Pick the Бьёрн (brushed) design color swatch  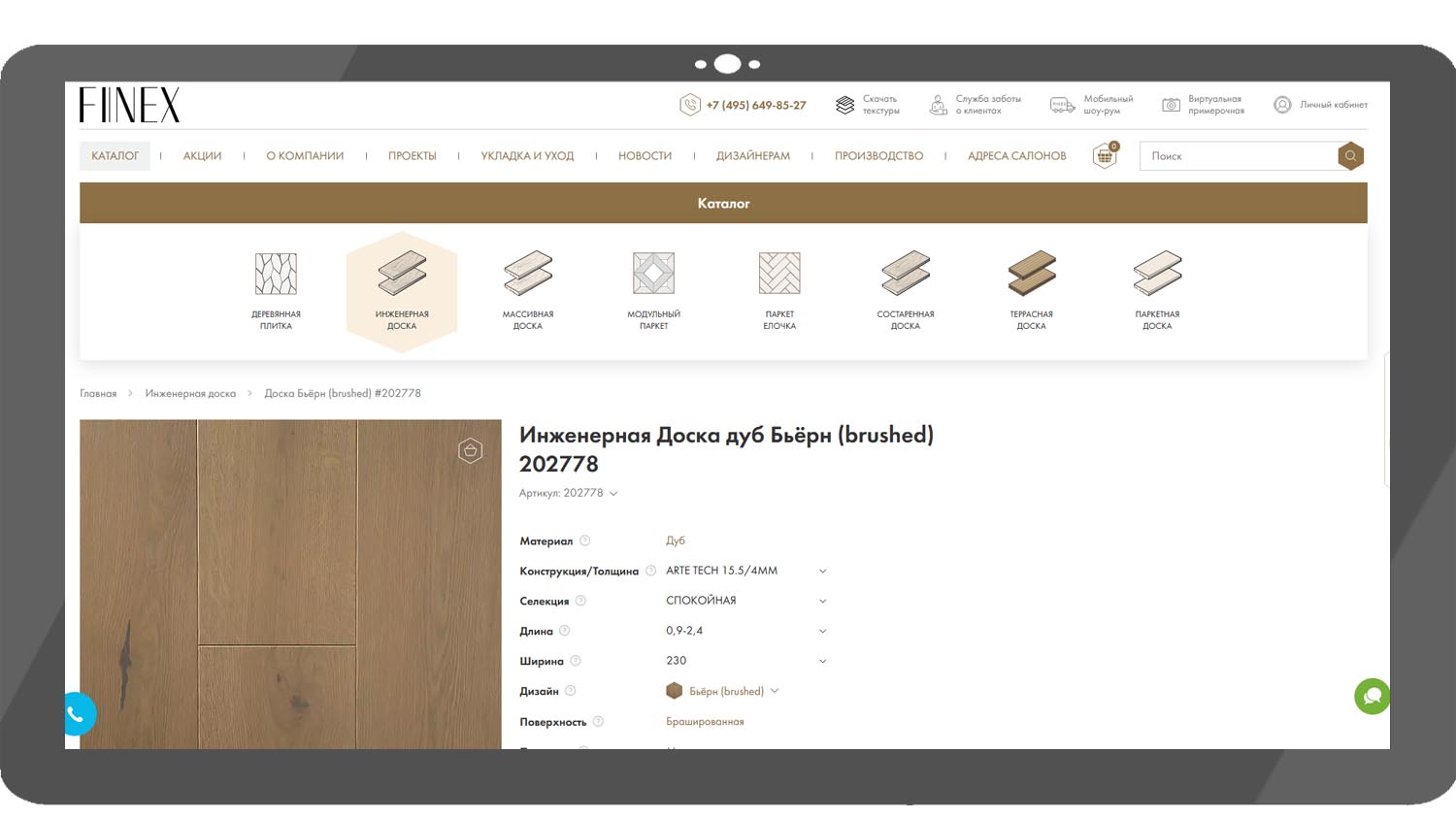pyautogui.click(x=675, y=691)
